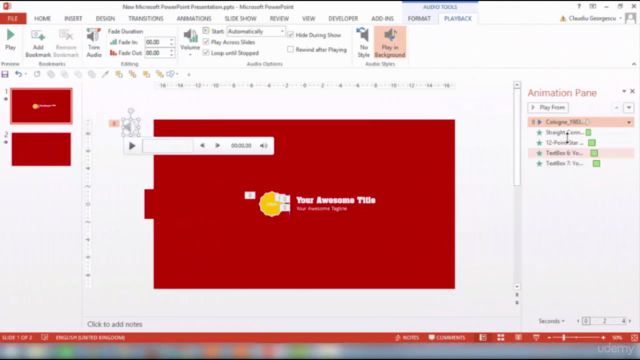Viewport: 640px width, 360px height.
Task: Switch to the DESIGN tab
Action: click(x=105, y=18)
